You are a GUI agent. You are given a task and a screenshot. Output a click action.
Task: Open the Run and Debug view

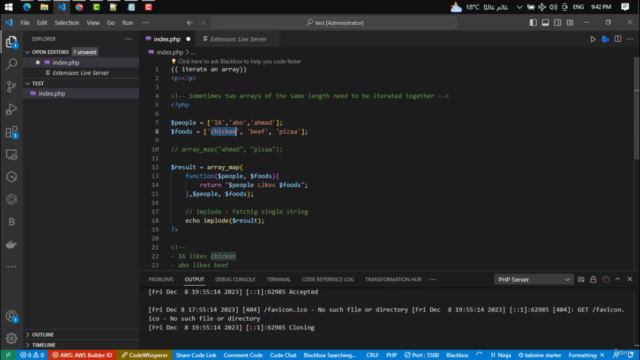11,109
